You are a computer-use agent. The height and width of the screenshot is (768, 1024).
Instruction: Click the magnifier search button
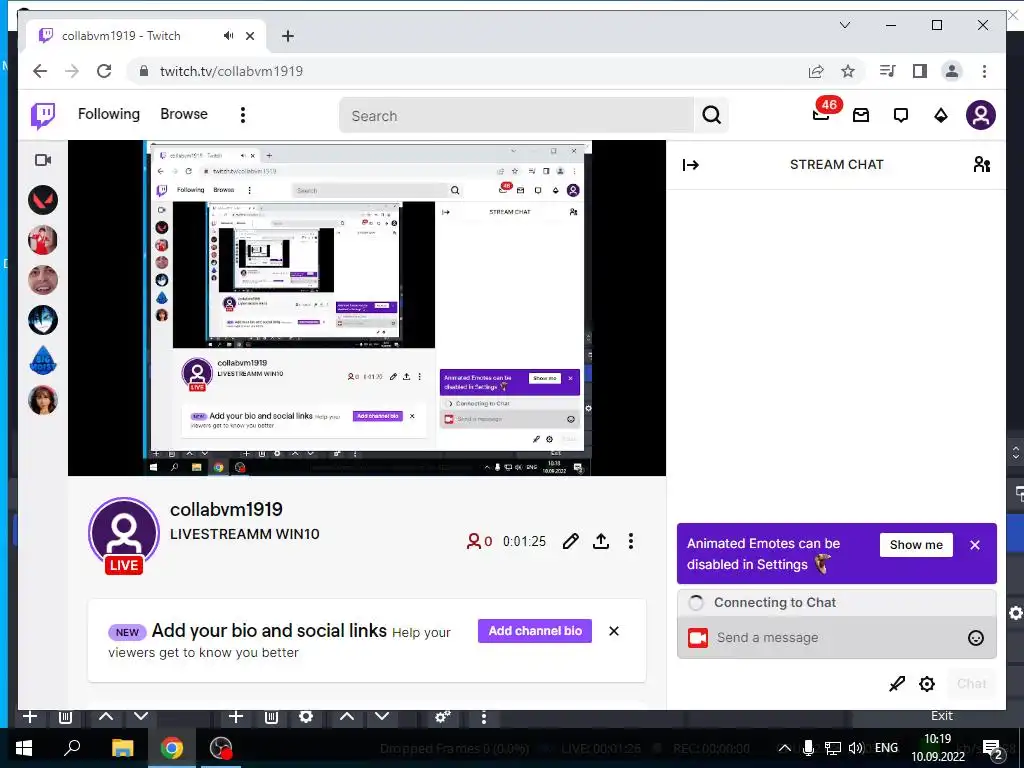point(711,116)
